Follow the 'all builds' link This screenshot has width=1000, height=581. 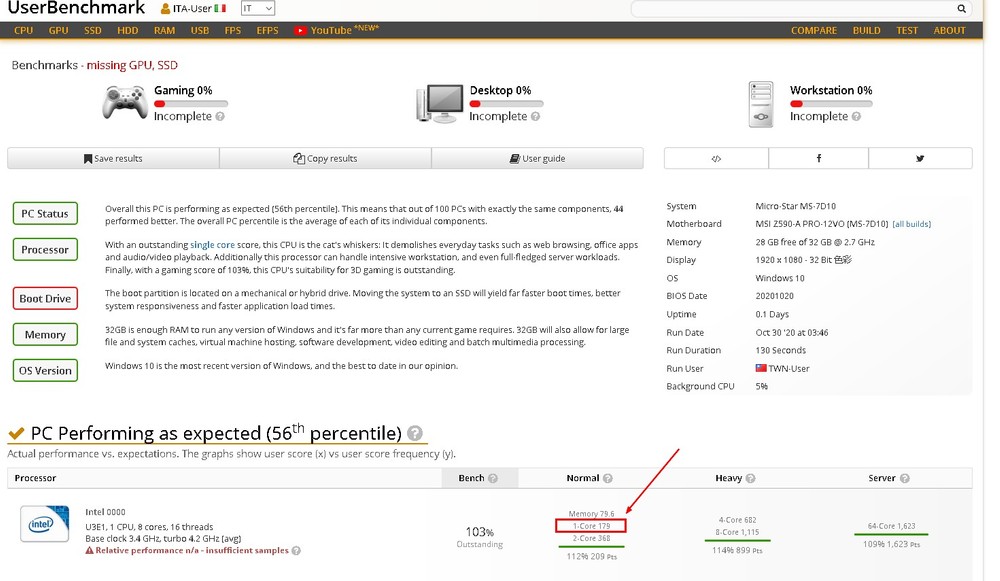click(x=912, y=224)
